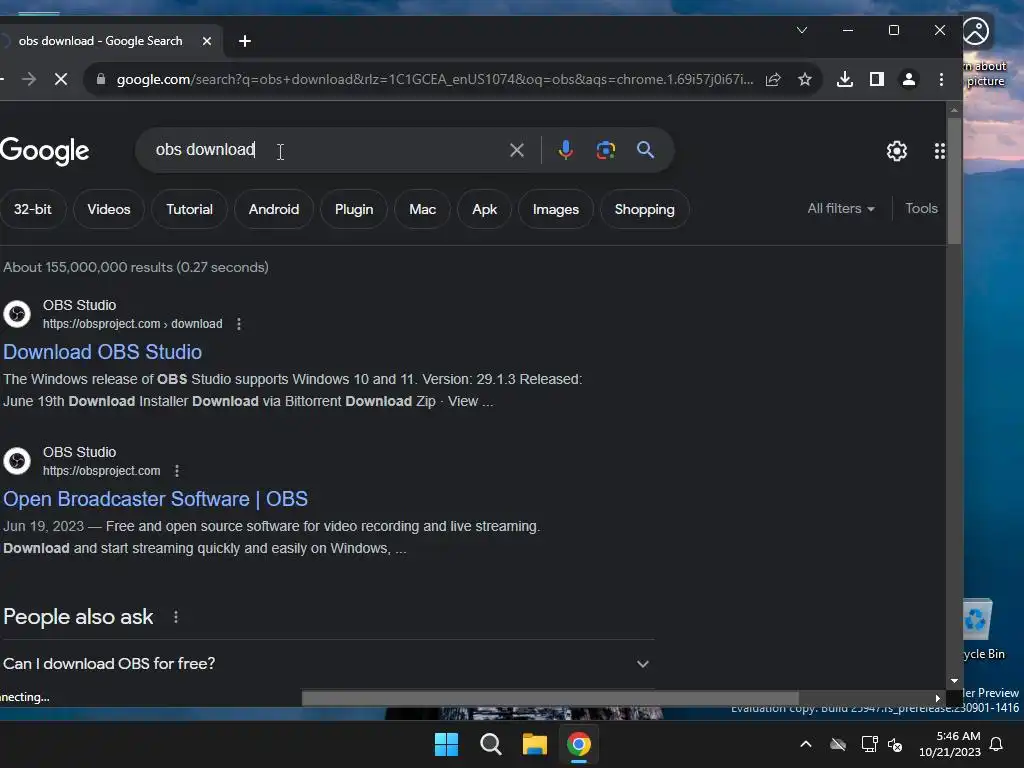This screenshot has height=768, width=1024.
Task: Go forward to the next page
Action: click(29, 80)
